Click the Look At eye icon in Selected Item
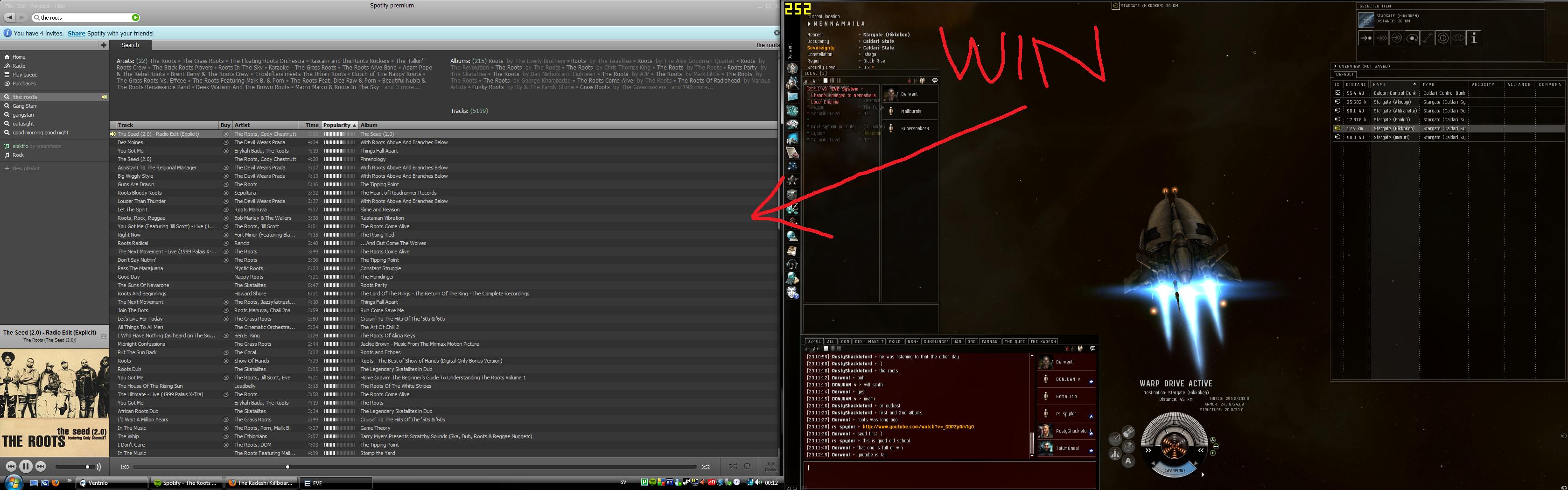Image resolution: width=1568 pixels, height=490 pixels. point(1458,38)
